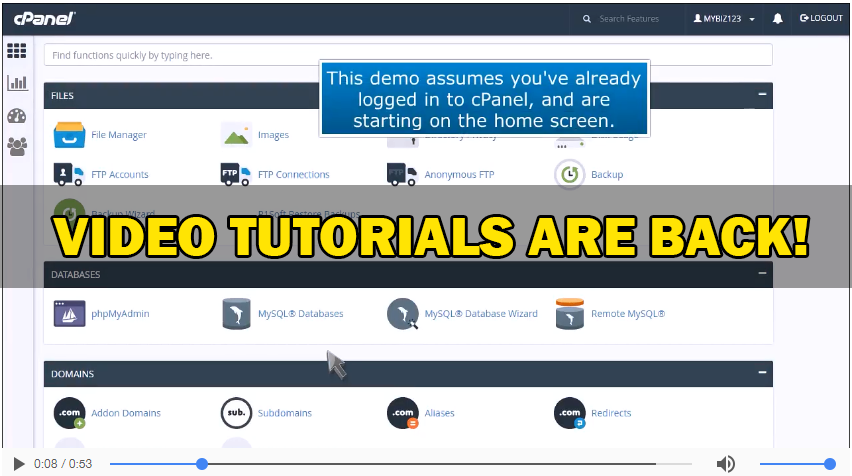Click the Anonymous FTP link
The width and height of the screenshot is (852, 476).
click(459, 174)
